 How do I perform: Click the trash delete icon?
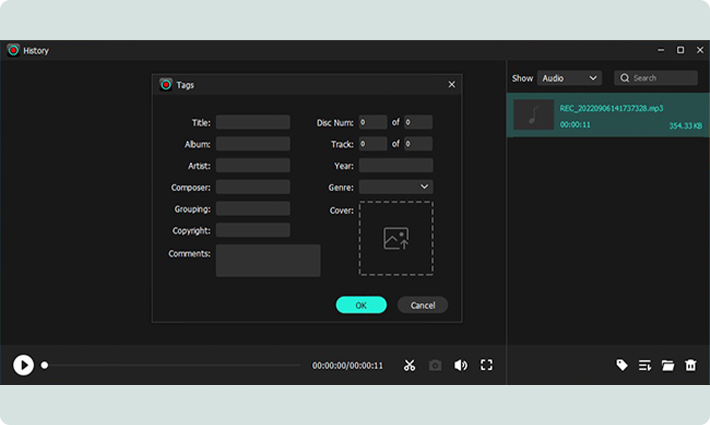[691, 365]
